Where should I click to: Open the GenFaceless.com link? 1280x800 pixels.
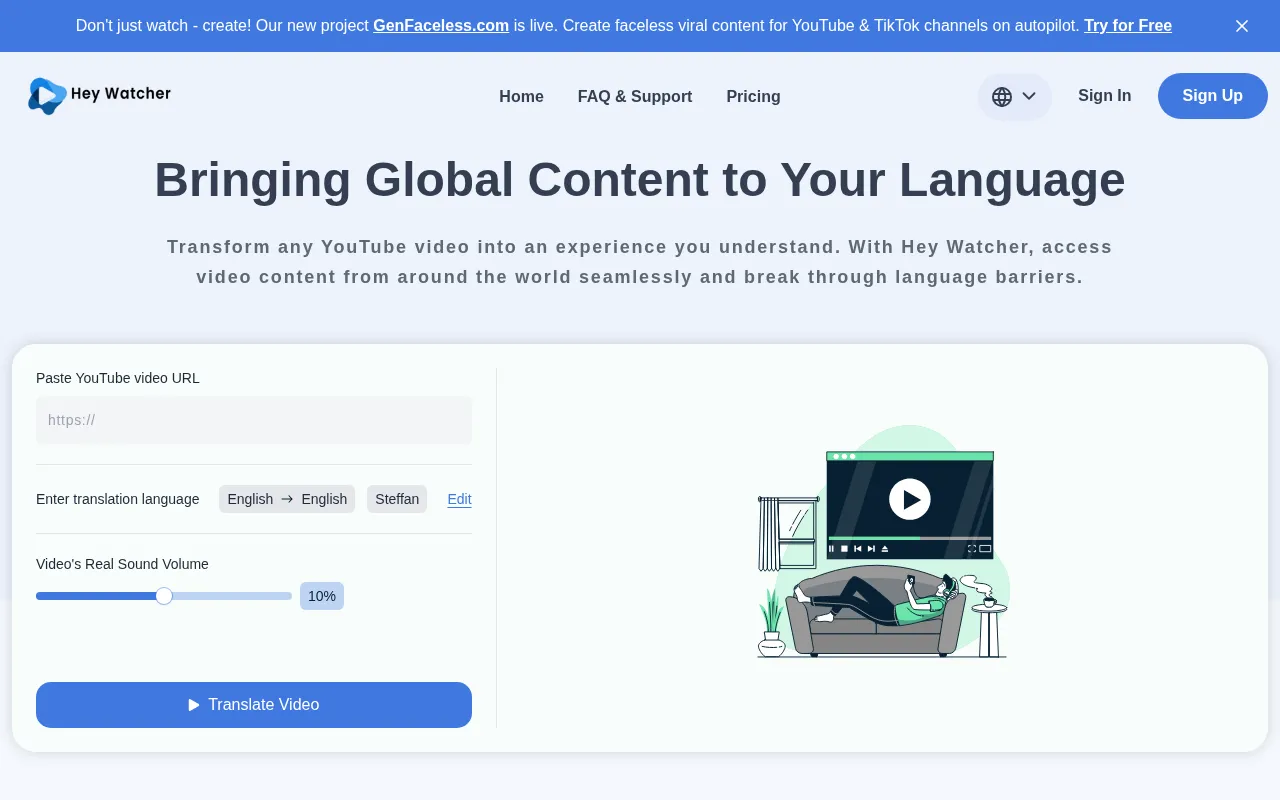[441, 26]
